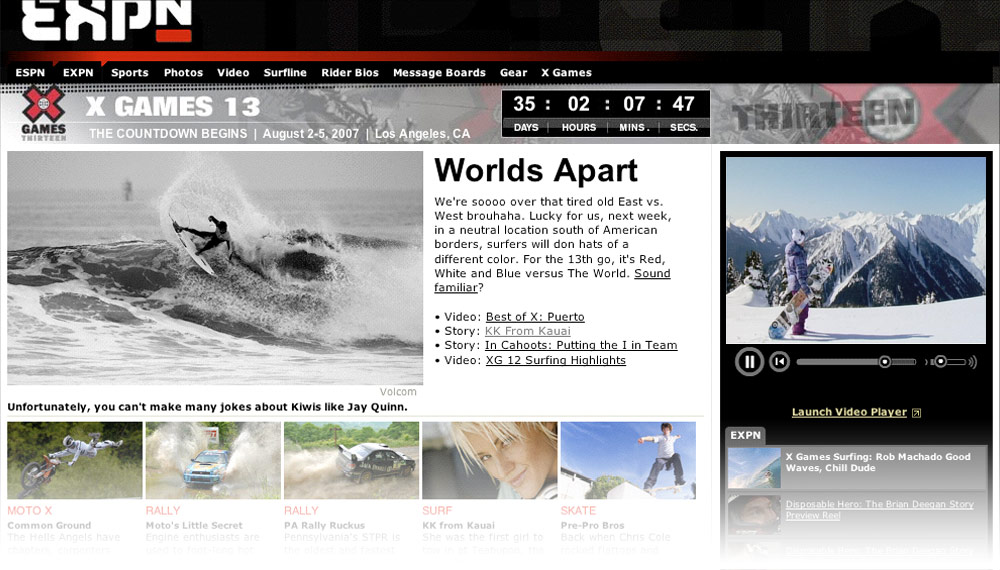Go to Photos section
The height and width of the screenshot is (570, 1000).
(183, 73)
